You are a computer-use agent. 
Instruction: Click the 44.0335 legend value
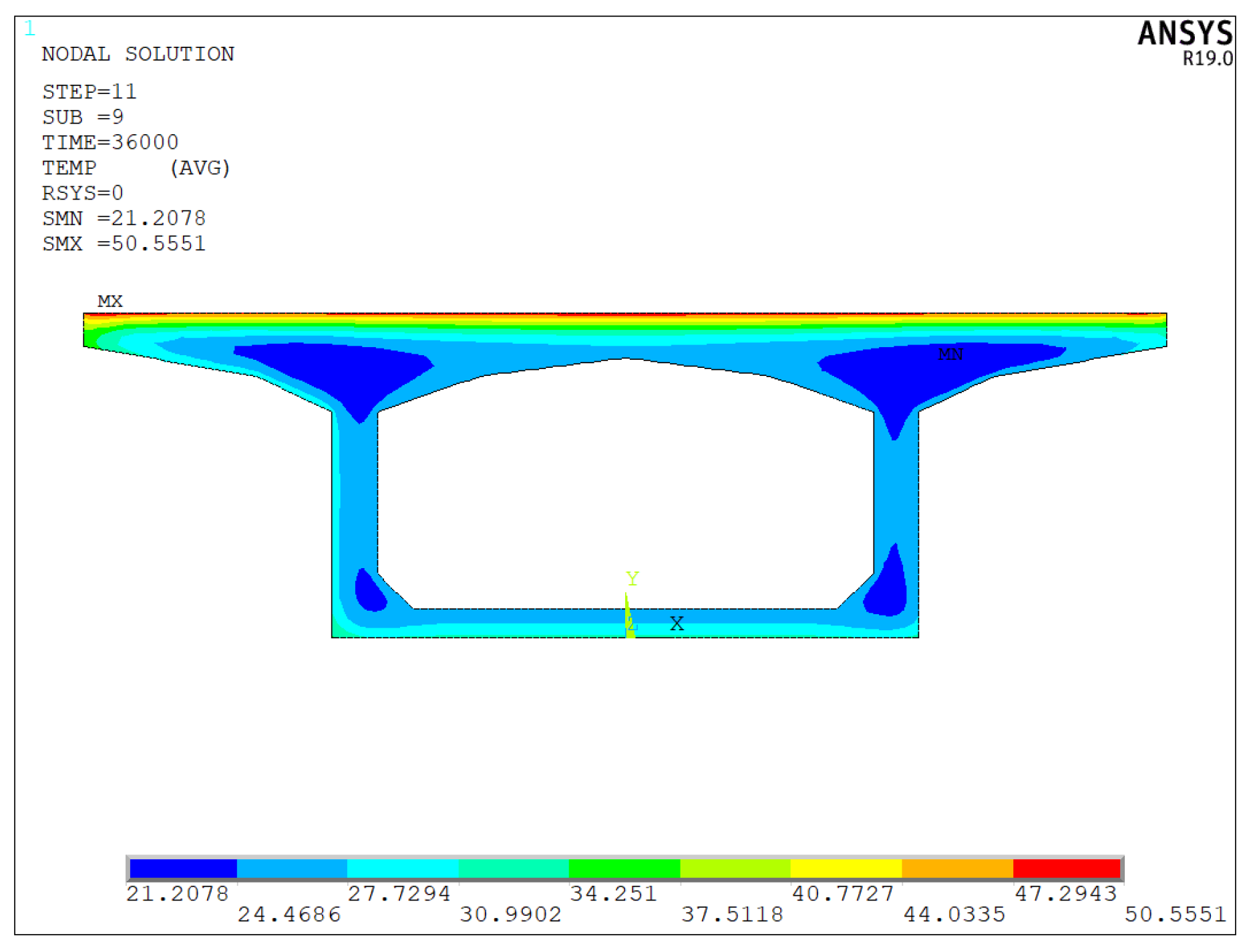pos(954,914)
